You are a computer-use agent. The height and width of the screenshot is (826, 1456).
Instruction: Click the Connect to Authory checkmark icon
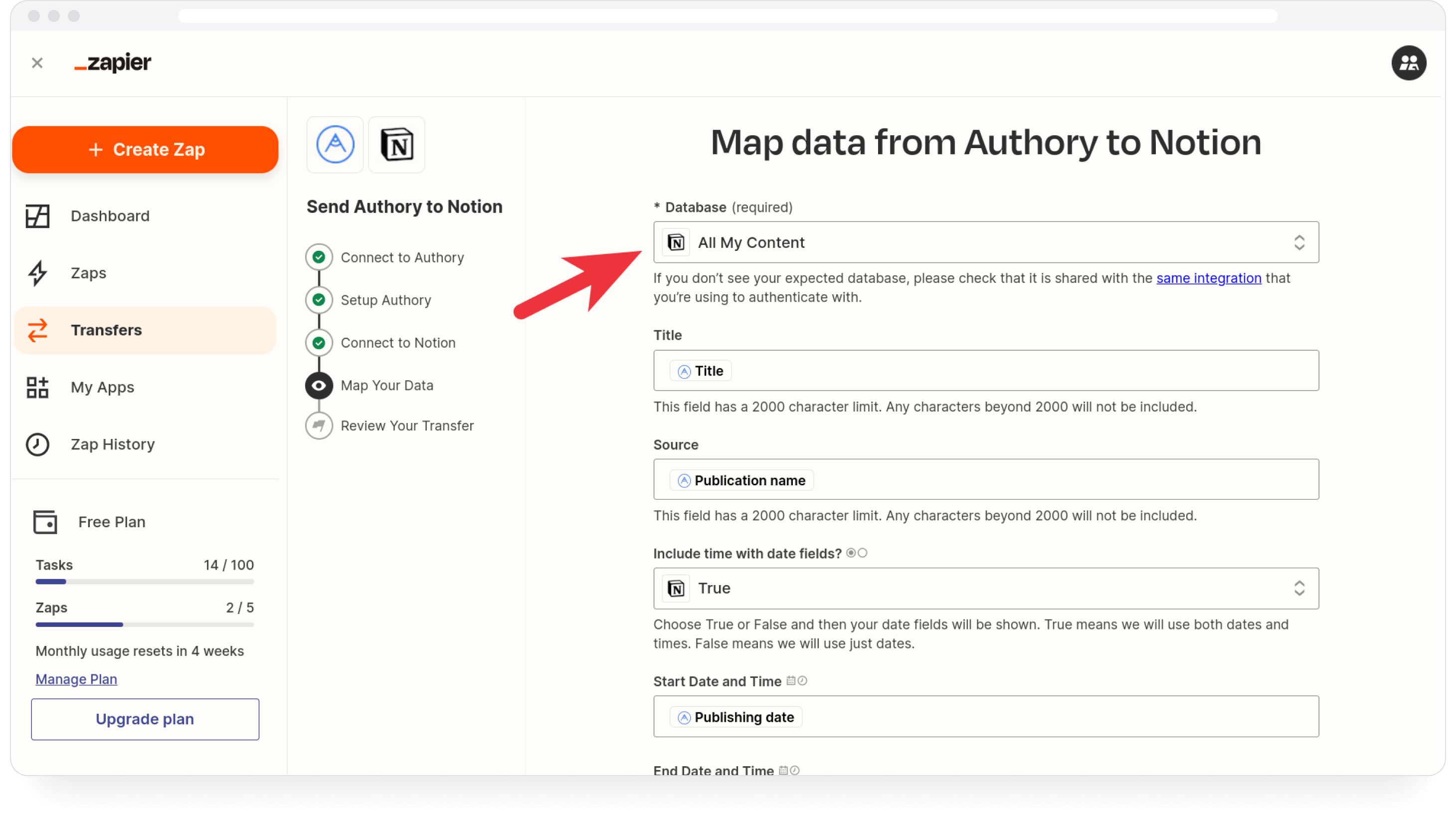[x=319, y=257]
